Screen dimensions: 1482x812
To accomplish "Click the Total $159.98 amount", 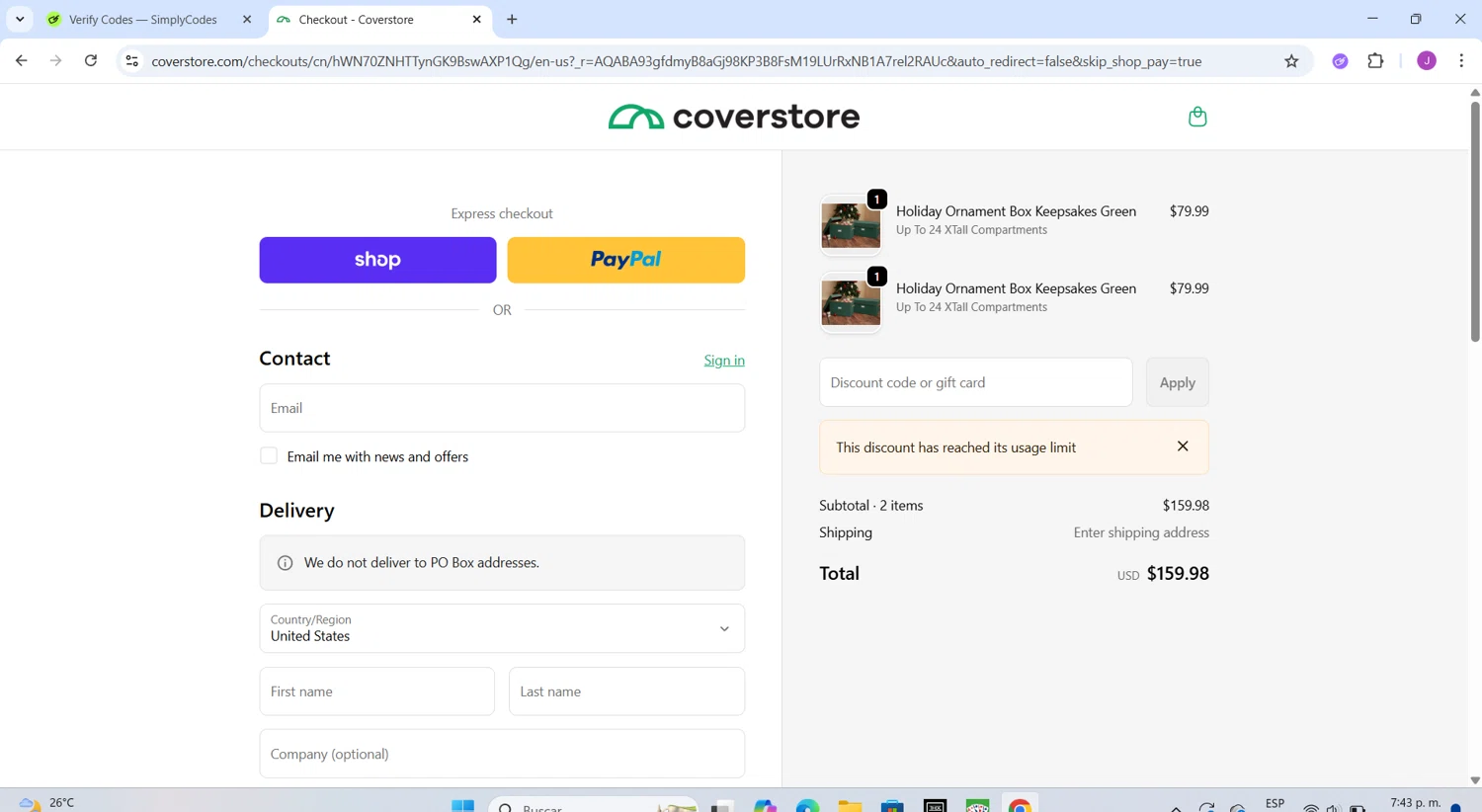I will (1178, 574).
